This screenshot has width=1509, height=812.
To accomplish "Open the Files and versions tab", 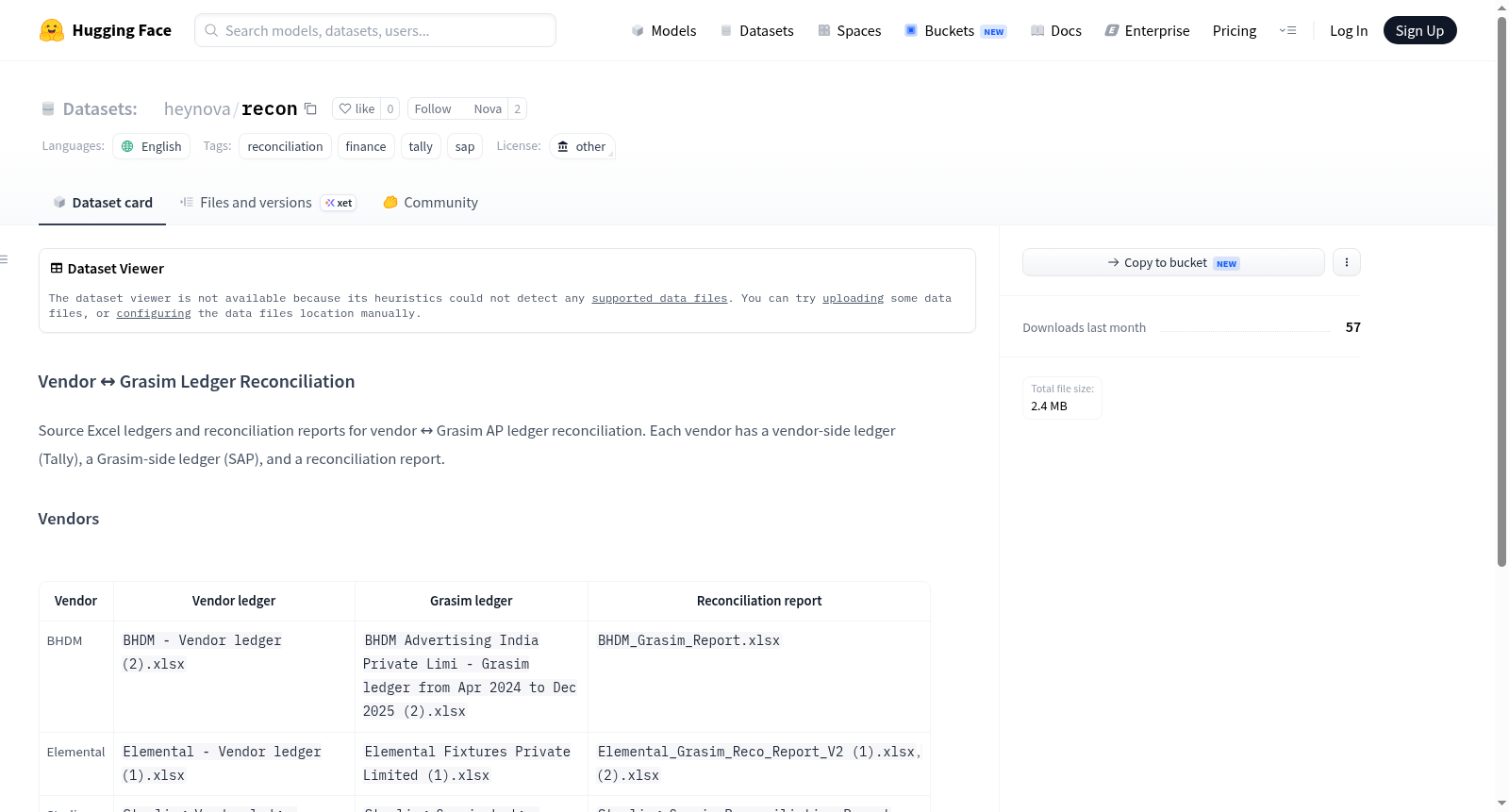I will point(267,202).
